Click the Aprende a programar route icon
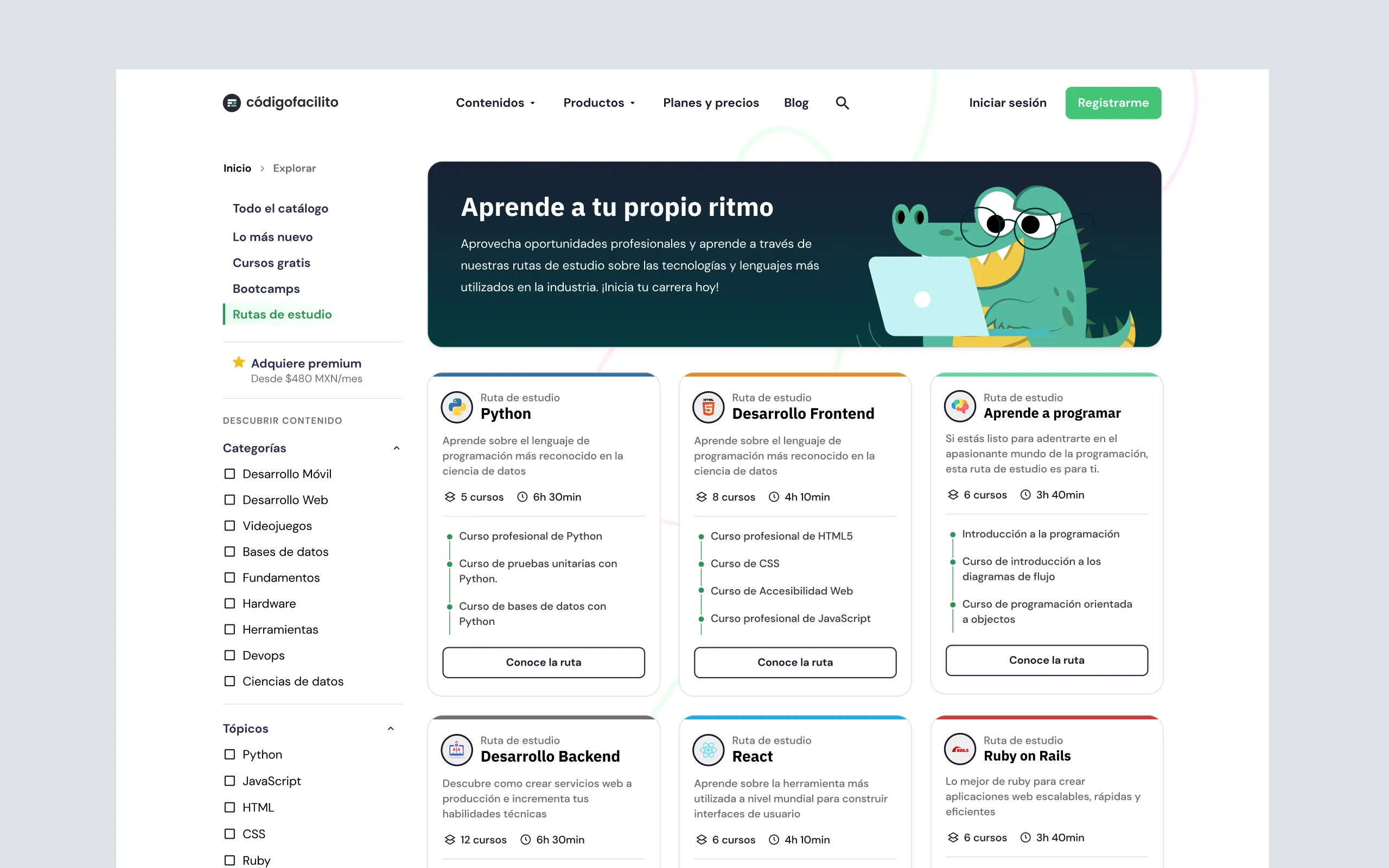The image size is (1389, 868). point(960,406)
